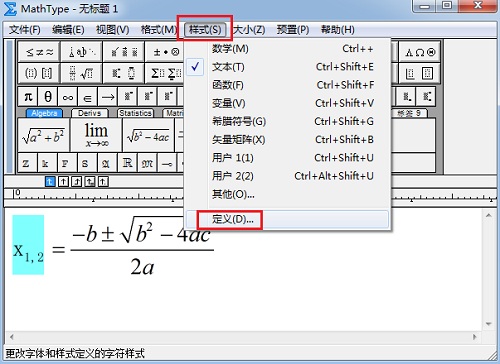500x364 pixels.
Task: Insert the √(b²−4ac) expression
Action: [x=148, y=135]
